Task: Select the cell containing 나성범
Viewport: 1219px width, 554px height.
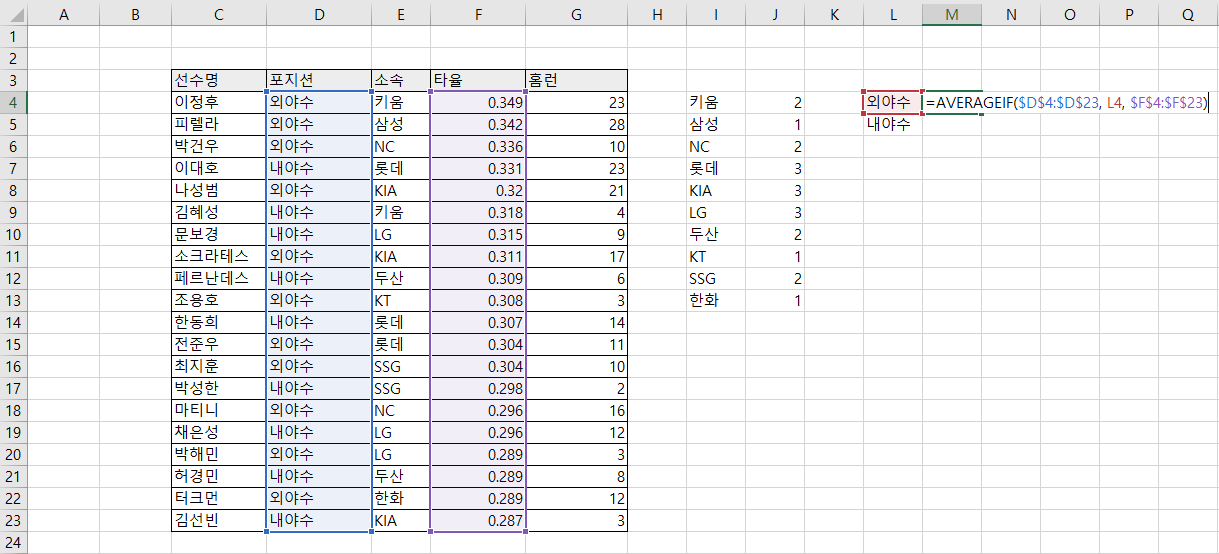Action: click(218, 190)
